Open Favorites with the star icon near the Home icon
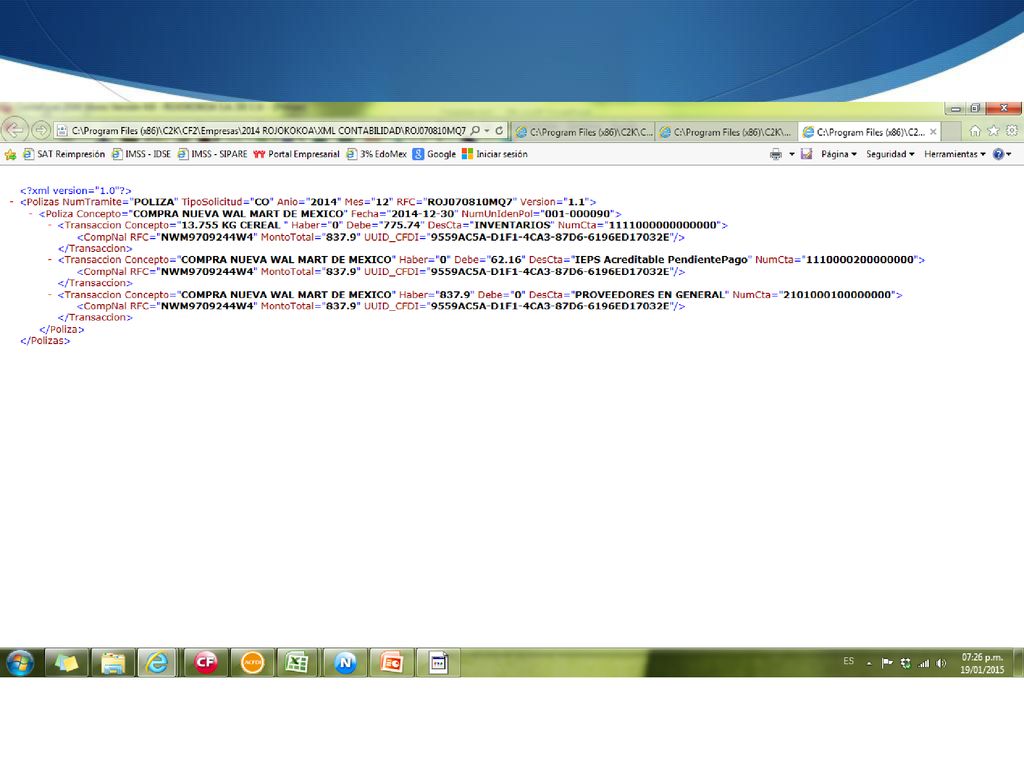The height and width of the screenshot is (768, 1024). (993, 131)
